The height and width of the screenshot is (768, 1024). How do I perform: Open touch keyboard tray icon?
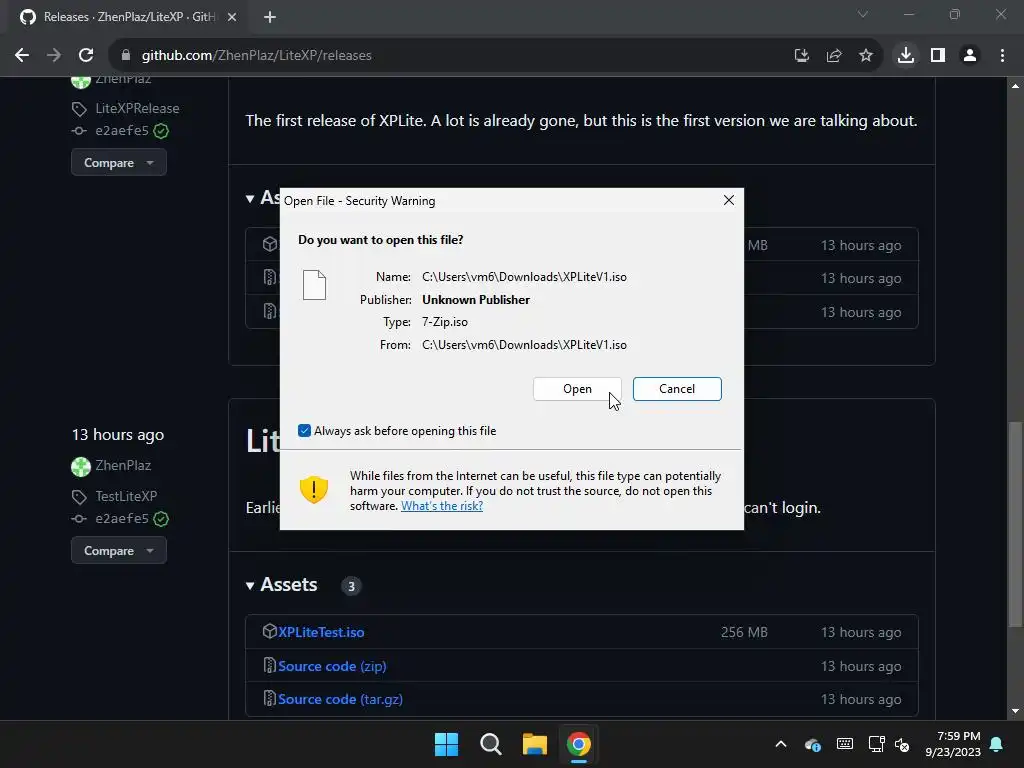pos(844,744)
